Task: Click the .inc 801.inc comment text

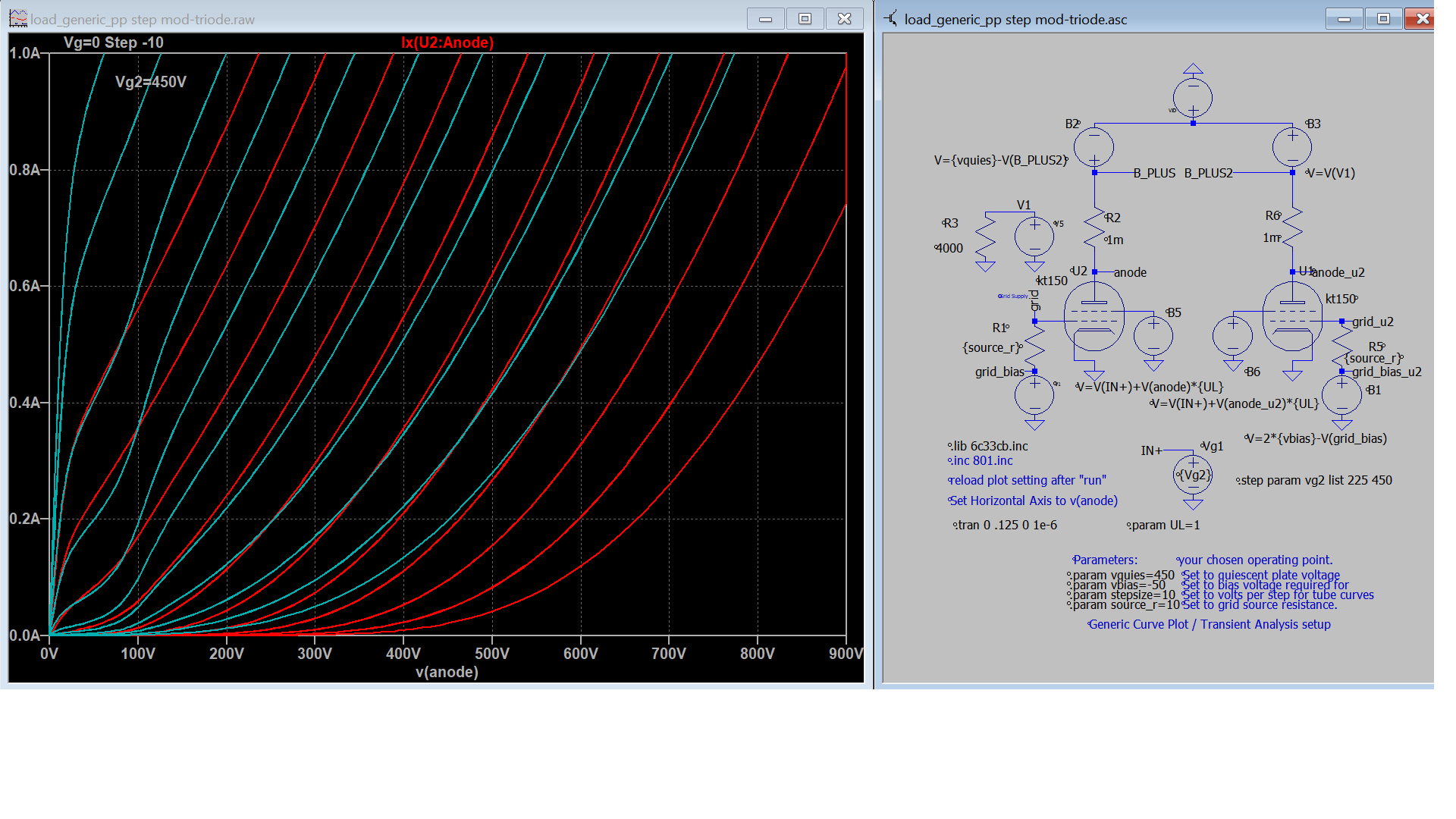Action: click(x=981, y=460)
